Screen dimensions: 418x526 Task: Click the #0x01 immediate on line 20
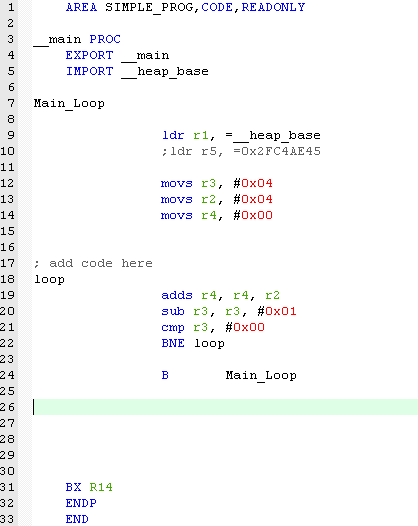click(x=277, y=311)
